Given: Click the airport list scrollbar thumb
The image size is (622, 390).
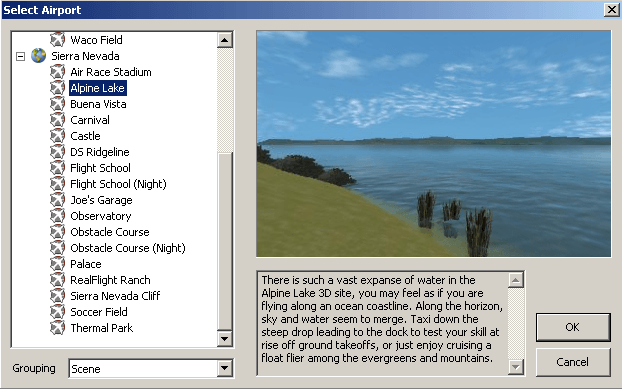Looking at the screenshot, I should (x=225, y=241).
